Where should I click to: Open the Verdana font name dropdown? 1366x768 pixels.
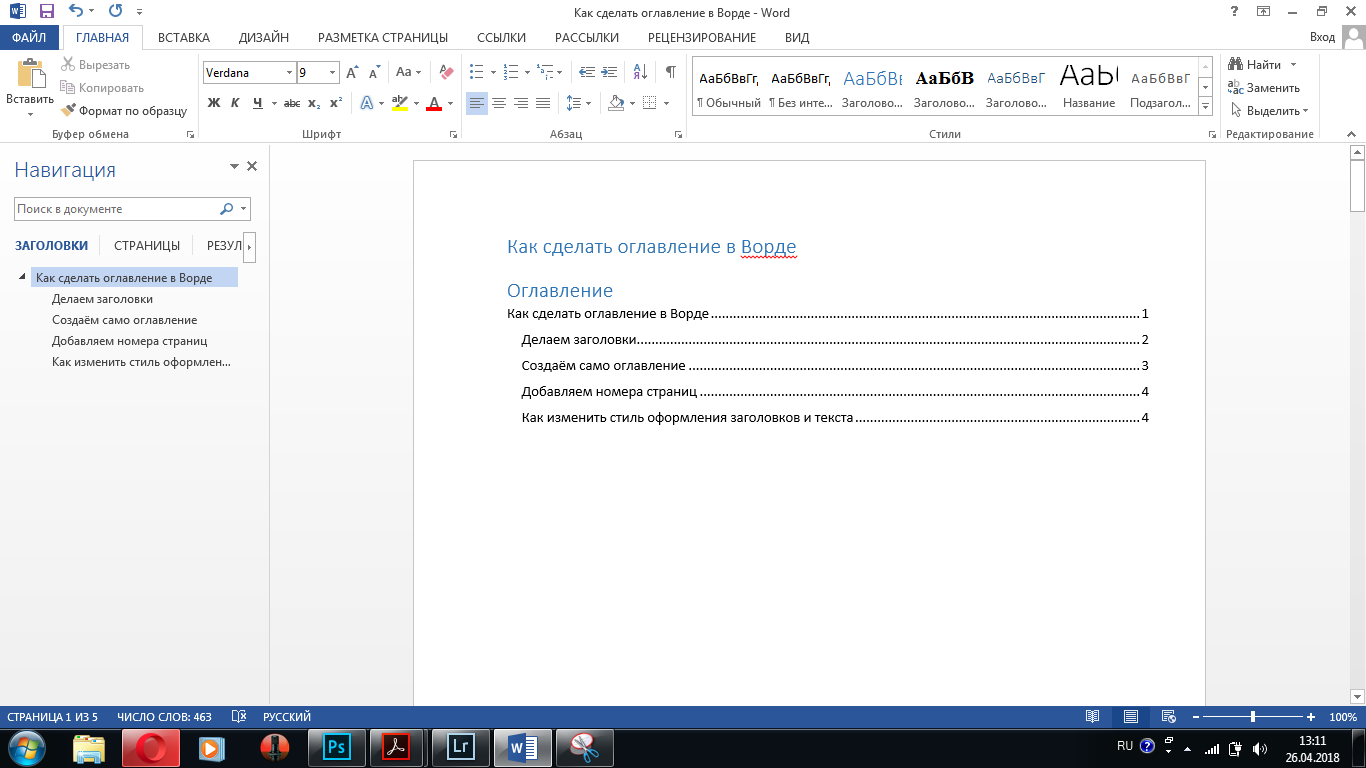point(289,73)
